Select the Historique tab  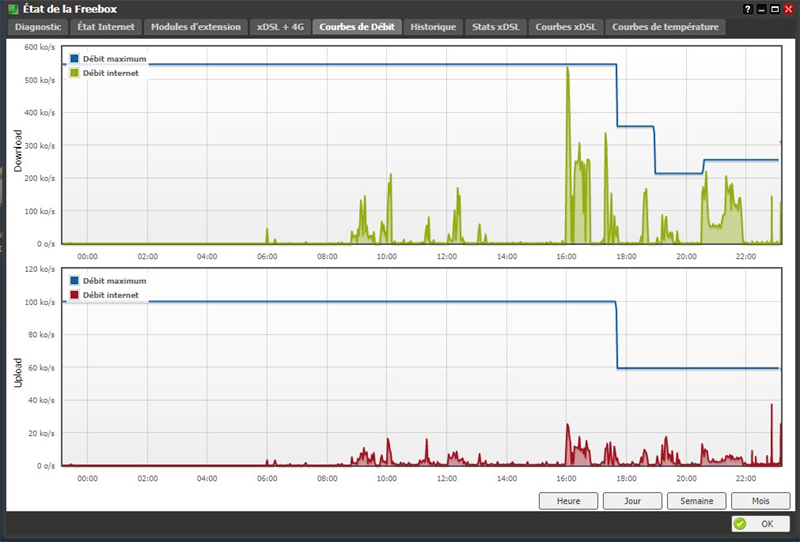pos(435,27)
